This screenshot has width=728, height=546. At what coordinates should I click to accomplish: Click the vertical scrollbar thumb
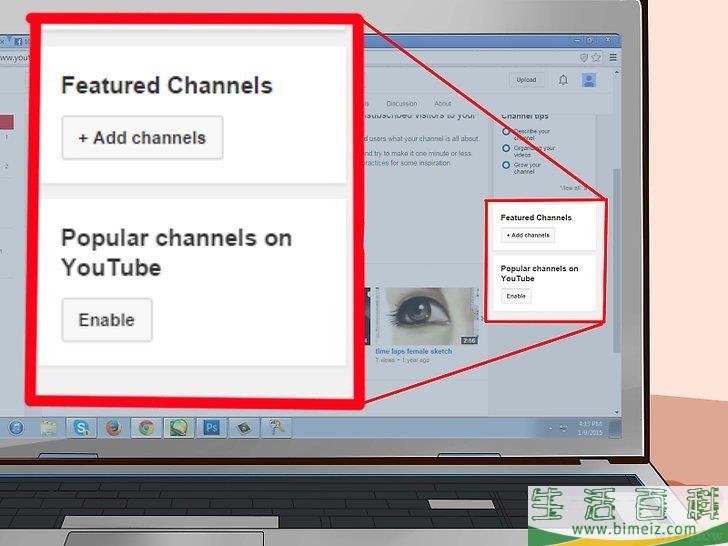617,260
